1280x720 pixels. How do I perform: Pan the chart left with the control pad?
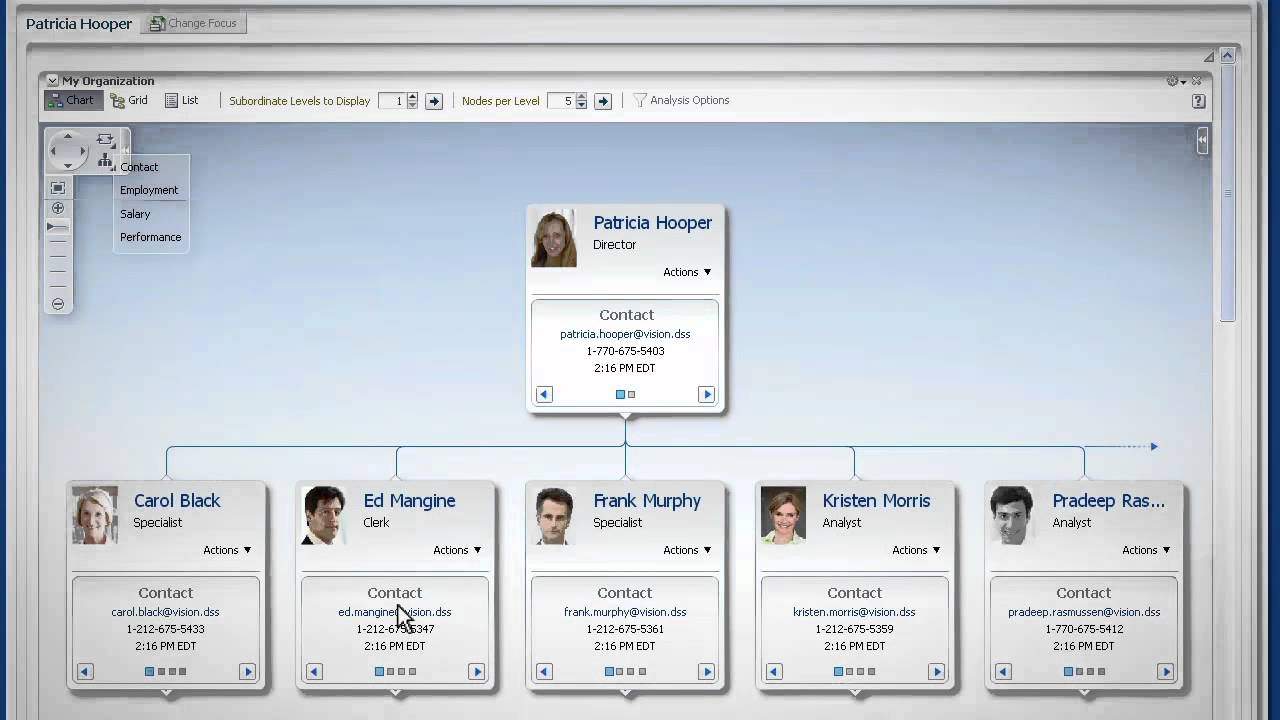[53, 151]
